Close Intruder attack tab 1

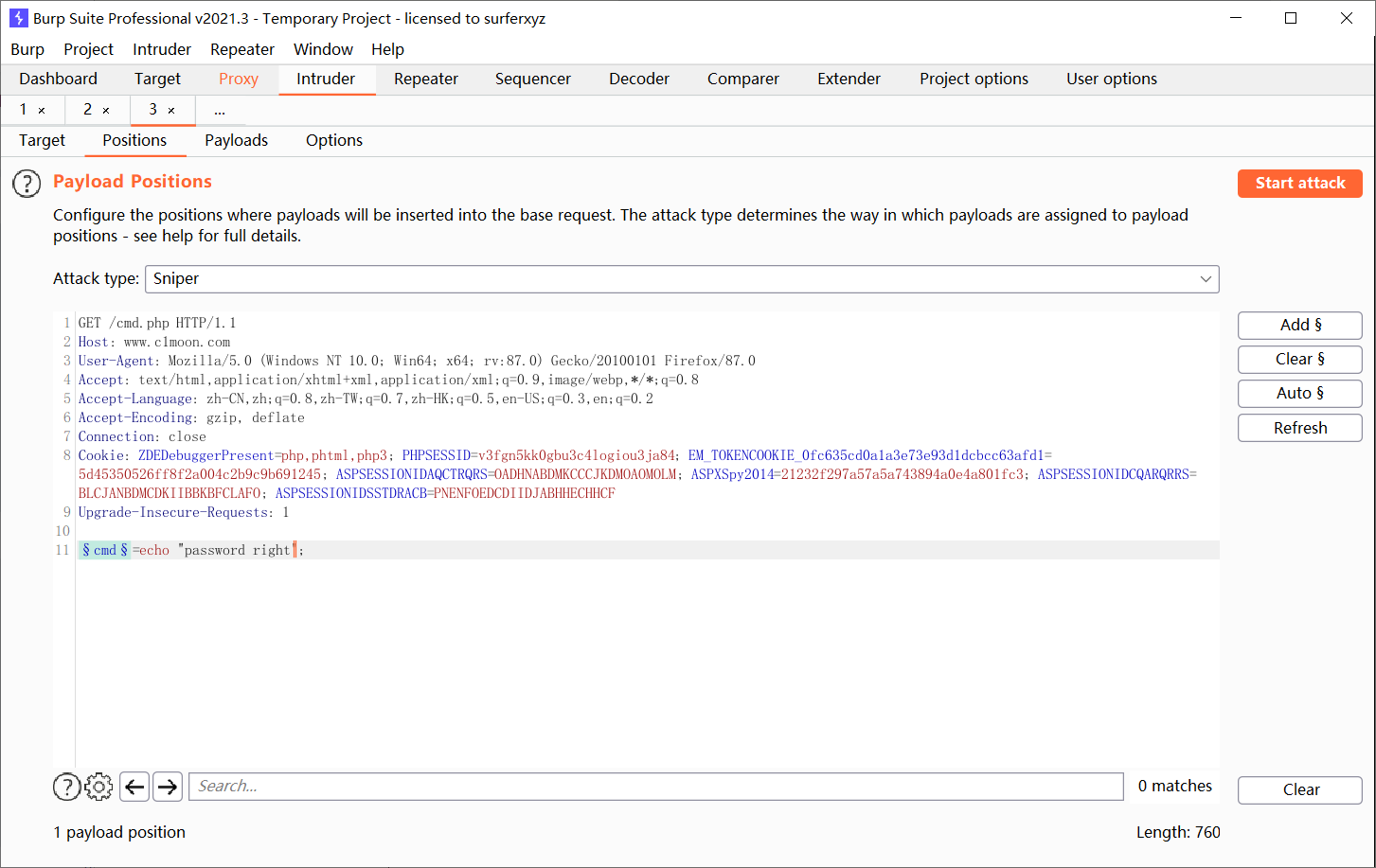pyautogui.click(x=42, y=111)
